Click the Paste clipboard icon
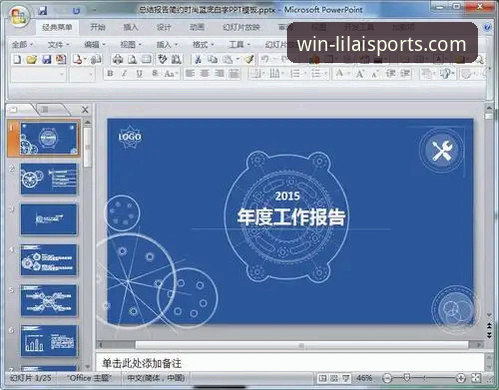The width and height of the screenshot is (499, 390). click(x=228, y=60)
